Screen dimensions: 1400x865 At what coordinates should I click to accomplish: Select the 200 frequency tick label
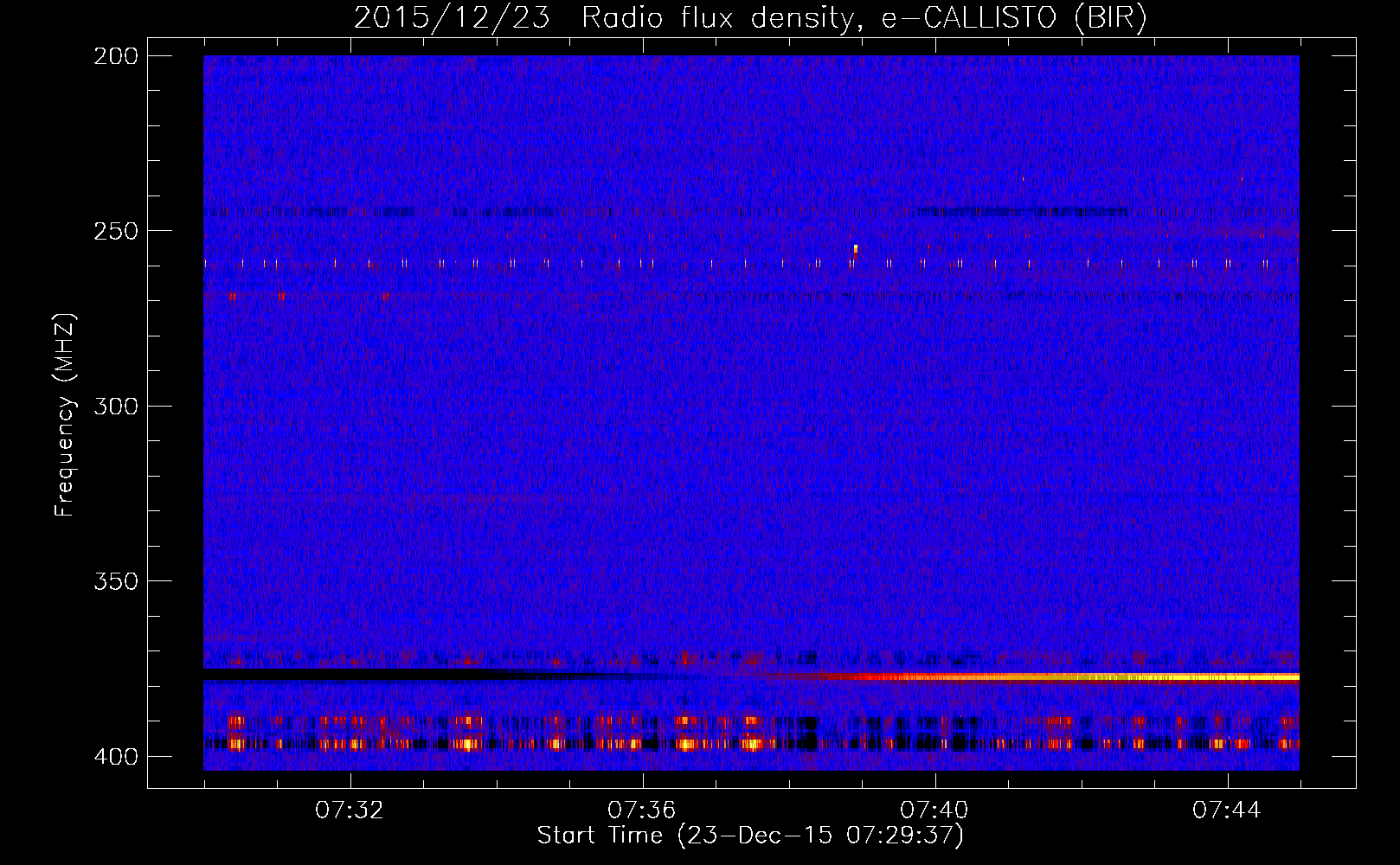point(116,56)
